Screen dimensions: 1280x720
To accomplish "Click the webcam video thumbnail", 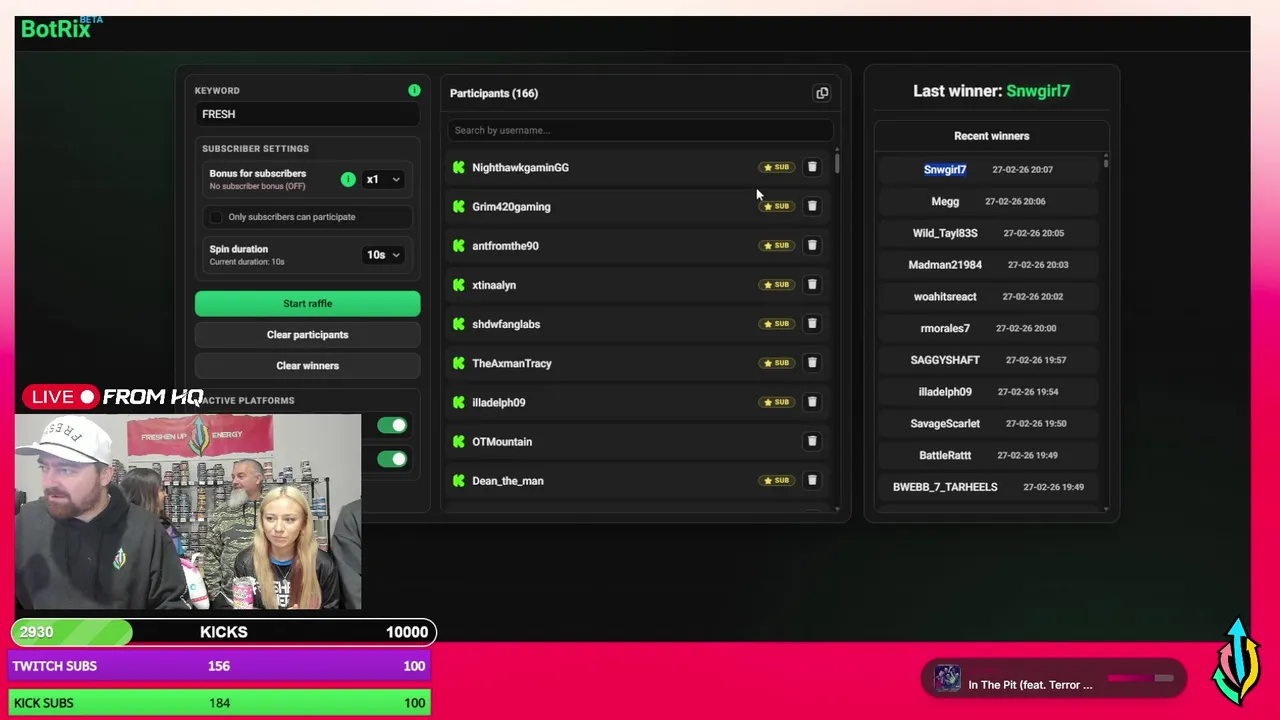I will pyautogui.click(x=188, y=511).
